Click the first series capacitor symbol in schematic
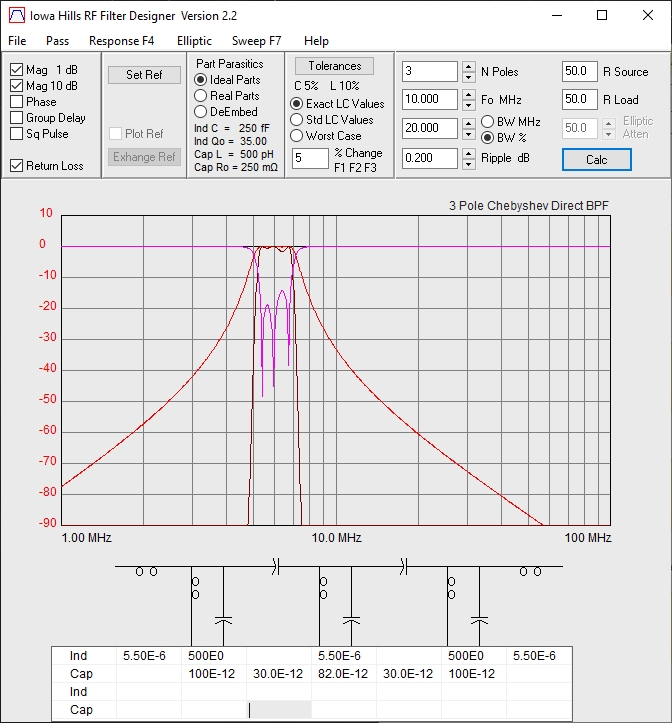This screenshot has width=672, height=723. click(275, 566)
